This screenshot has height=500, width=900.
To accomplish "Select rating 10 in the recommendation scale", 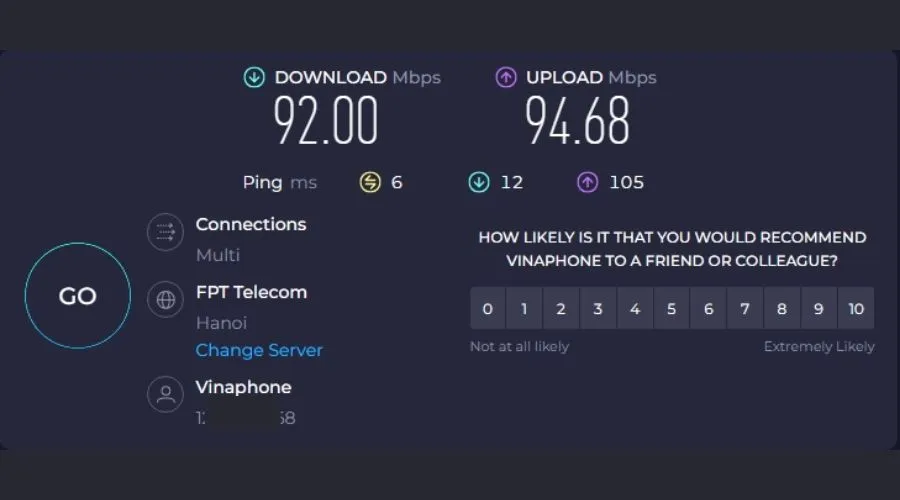I will click(x=856, y=308).
